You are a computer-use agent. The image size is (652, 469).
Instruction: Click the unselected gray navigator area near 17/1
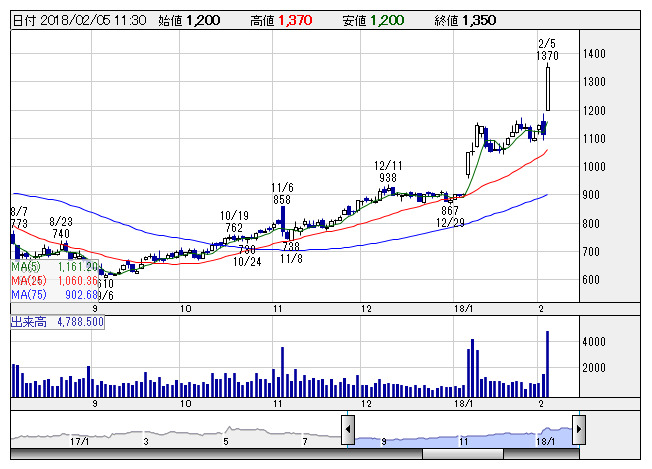[x=80, y=434]
